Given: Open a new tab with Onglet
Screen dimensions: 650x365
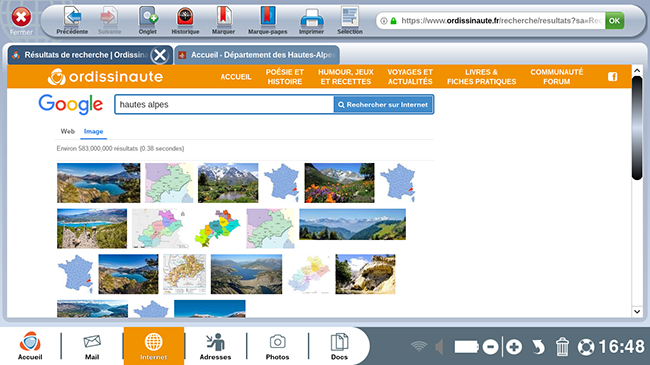Looking at the screenshot, I should click(148, 20).
